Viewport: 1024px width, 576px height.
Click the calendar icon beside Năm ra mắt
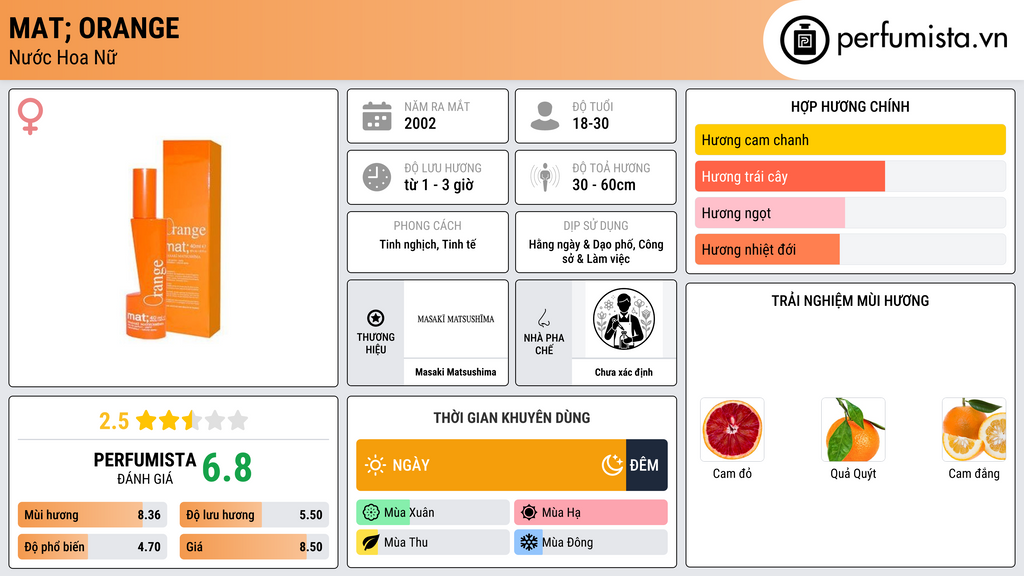click(x=377, y=116)
